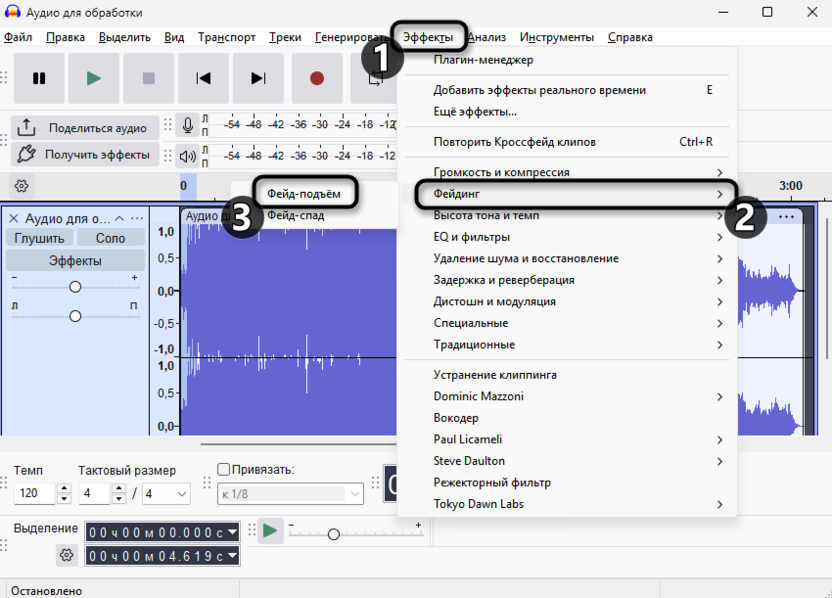Click the track volume gain slider
832x598 pixels.
pos(75,287)
